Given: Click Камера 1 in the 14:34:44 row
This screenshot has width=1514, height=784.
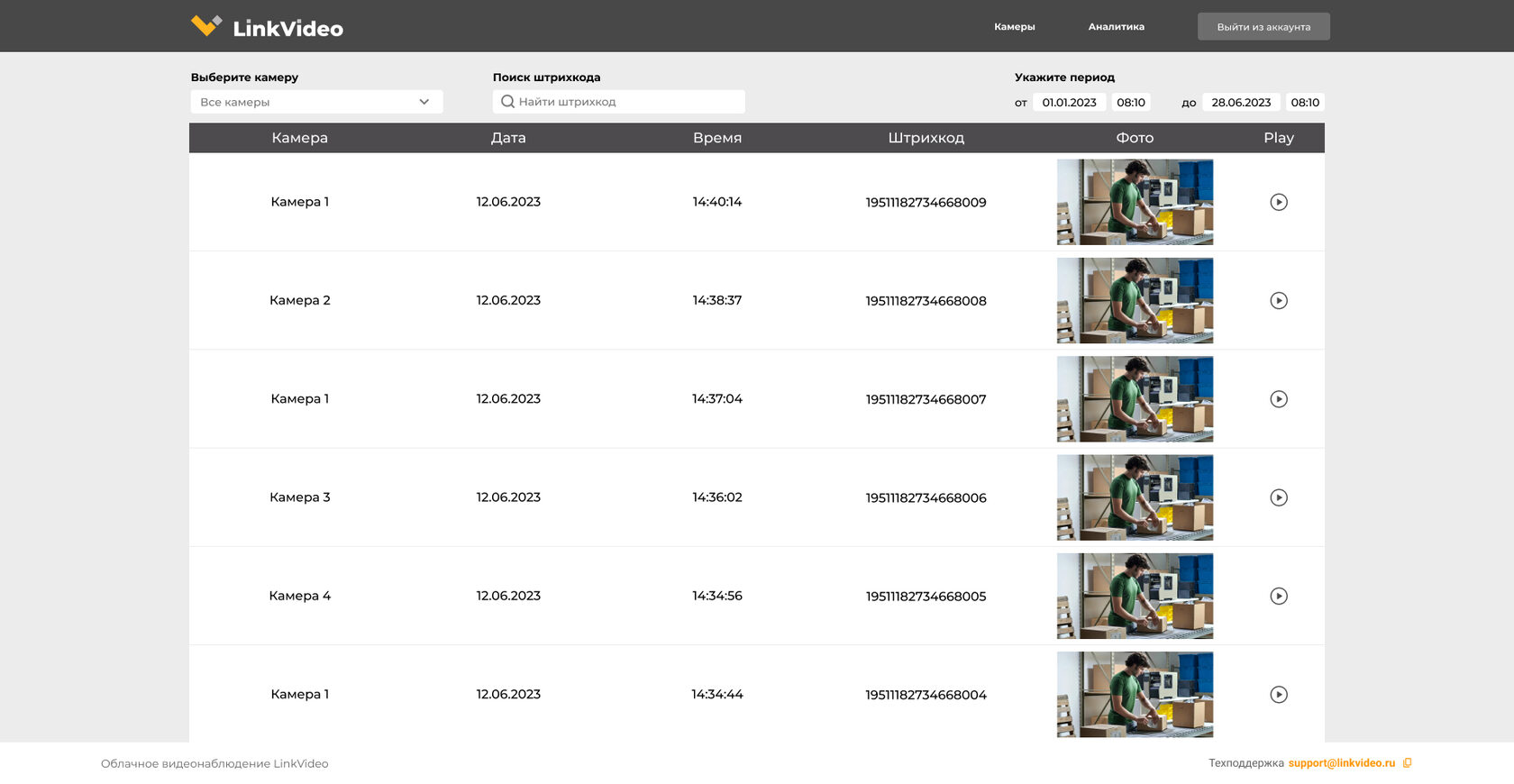Looking at the screenshot, I should (x=300, y=694).
